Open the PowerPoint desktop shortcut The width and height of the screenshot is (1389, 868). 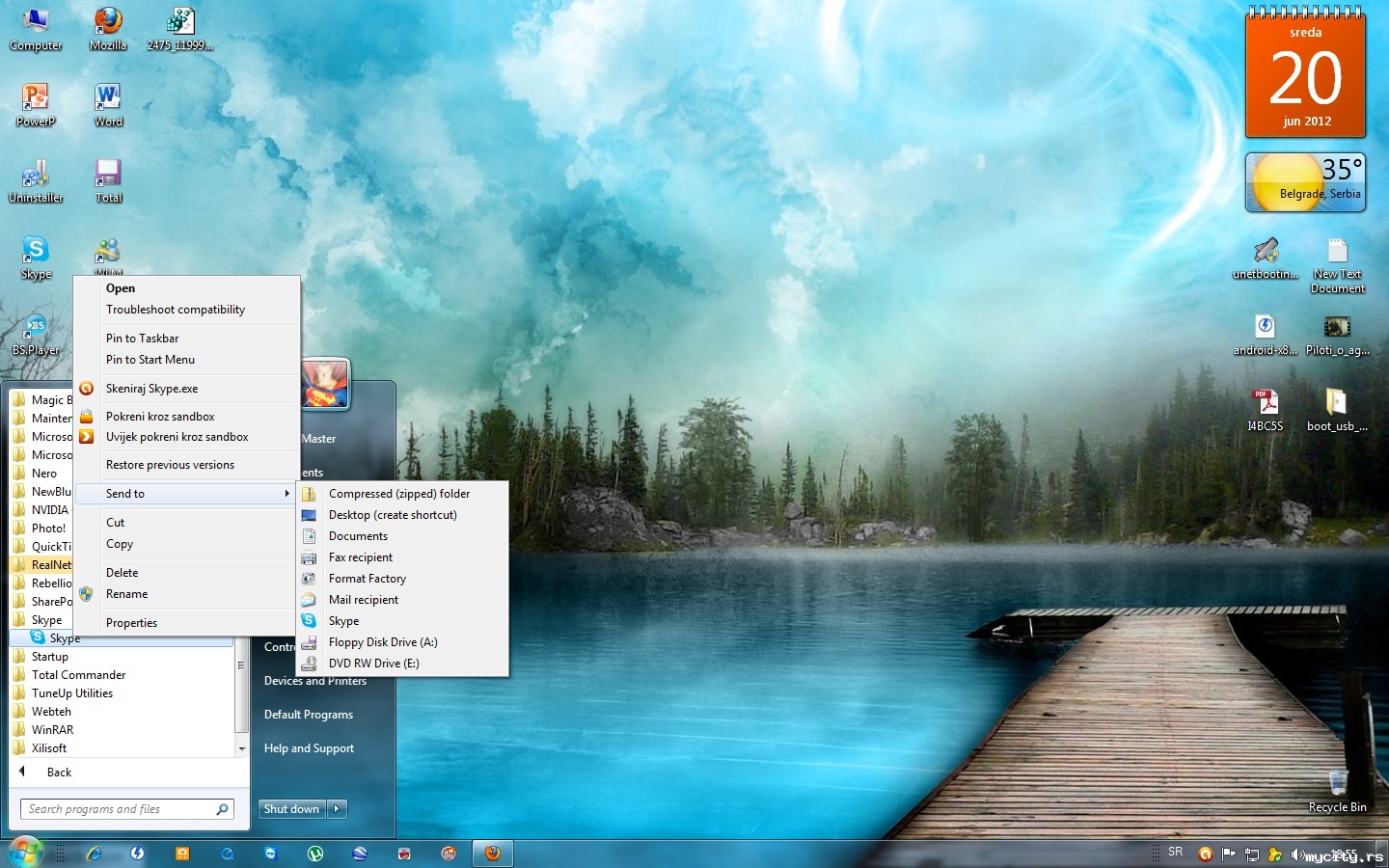point(36,101)
